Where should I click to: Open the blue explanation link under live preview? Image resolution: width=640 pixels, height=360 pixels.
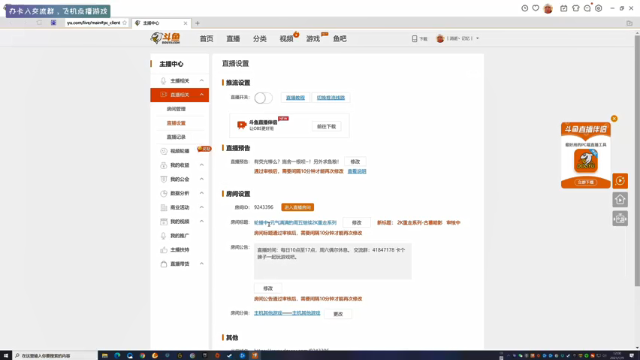pos(357,171)
